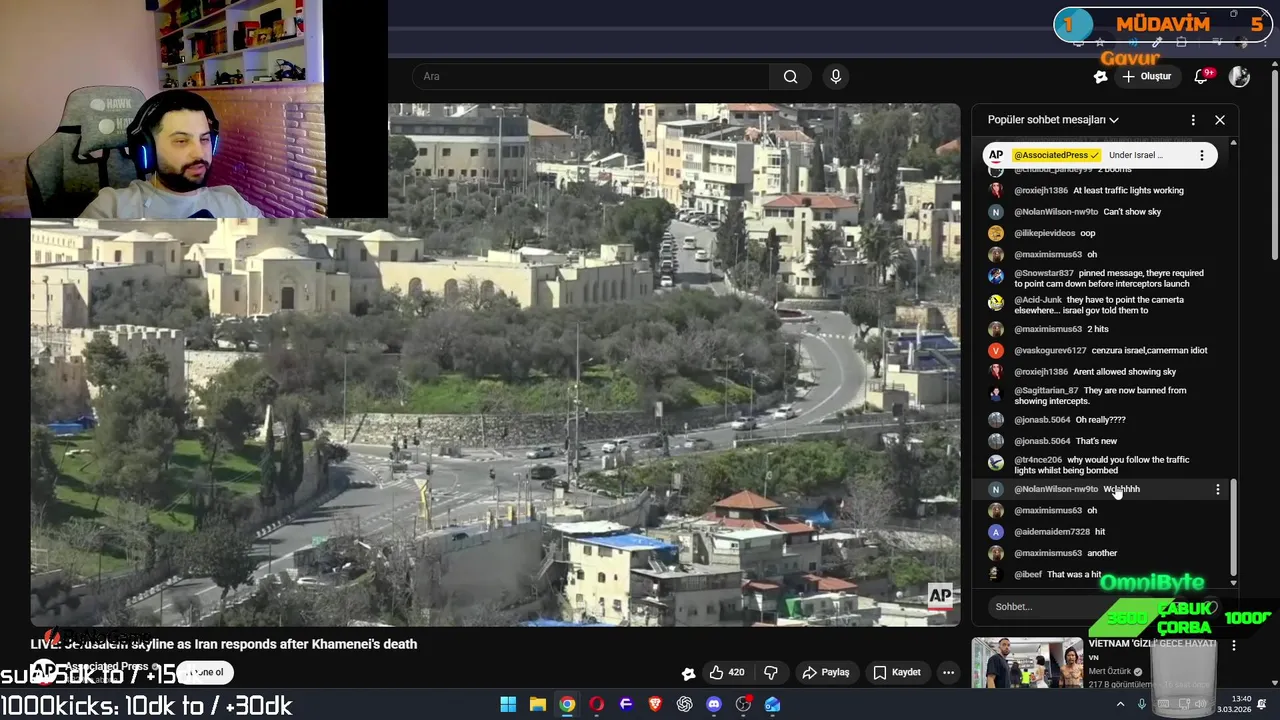1280x720 pixels.
Task: Click the tray microphone icon
Action: point(1142,704)
